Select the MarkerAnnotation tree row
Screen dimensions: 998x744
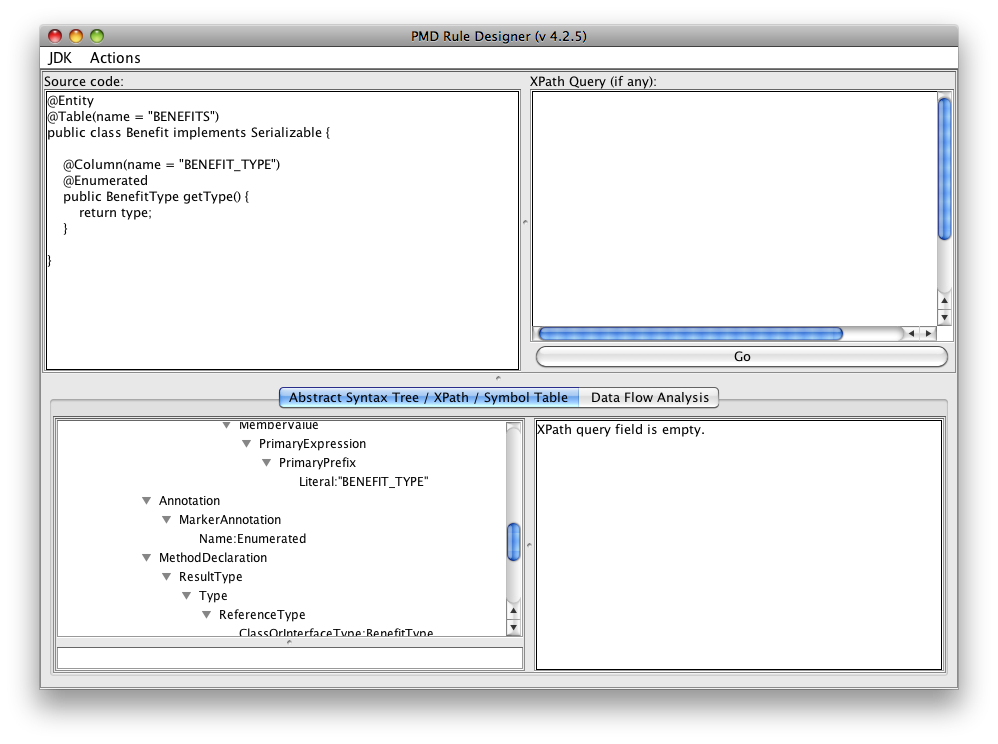click(x=229, y=520)
